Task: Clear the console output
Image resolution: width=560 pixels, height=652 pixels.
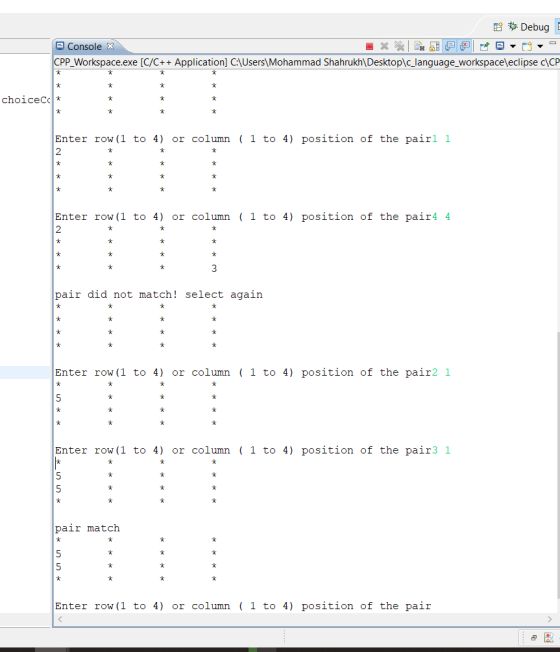Action: click(419, 46)
